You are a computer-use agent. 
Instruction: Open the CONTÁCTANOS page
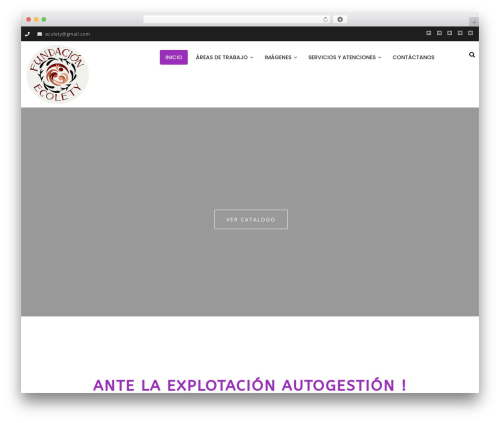tap(413, 57)
